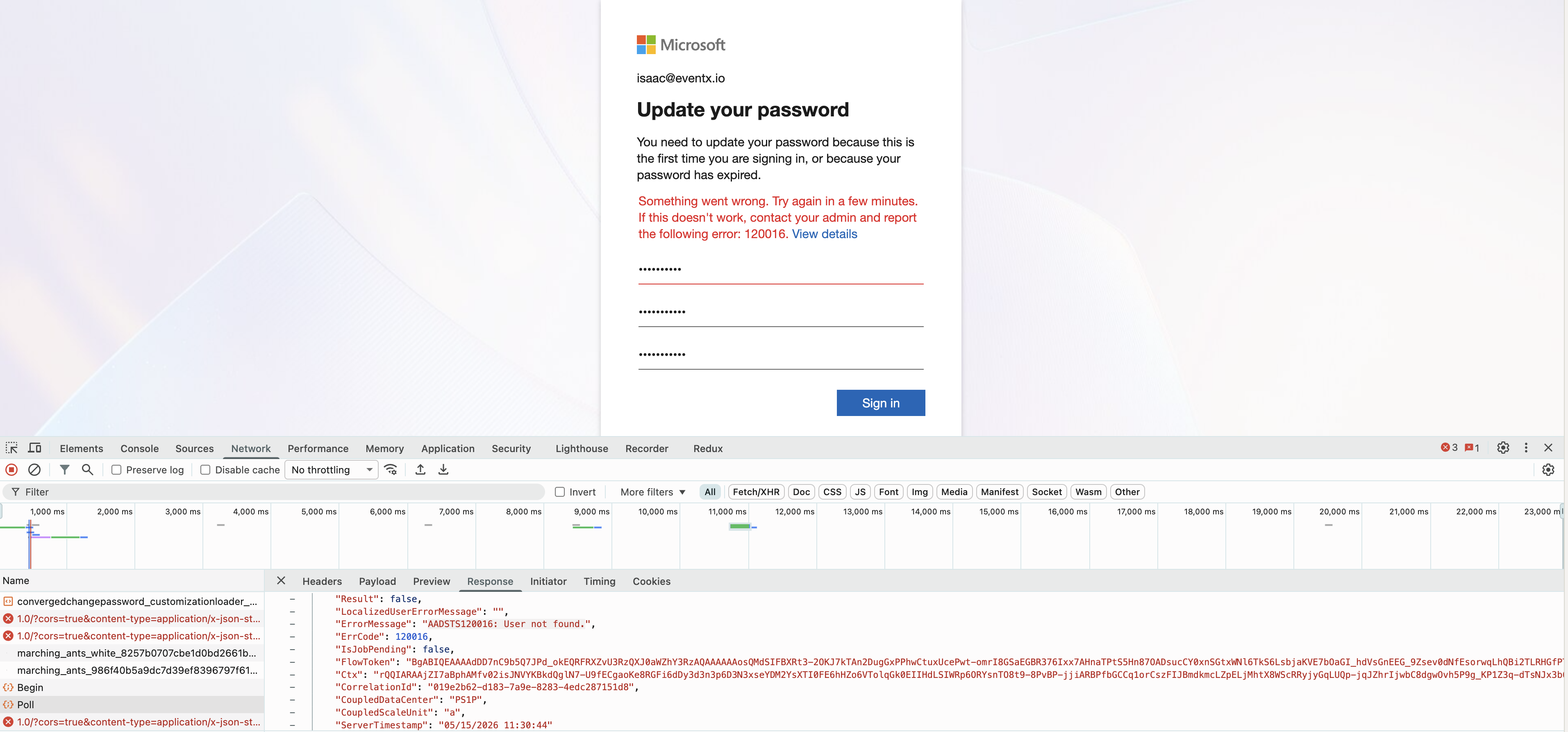
Task: Select the convergedchangepassword_customizationloader request
Action: click(x=132, y=601)
